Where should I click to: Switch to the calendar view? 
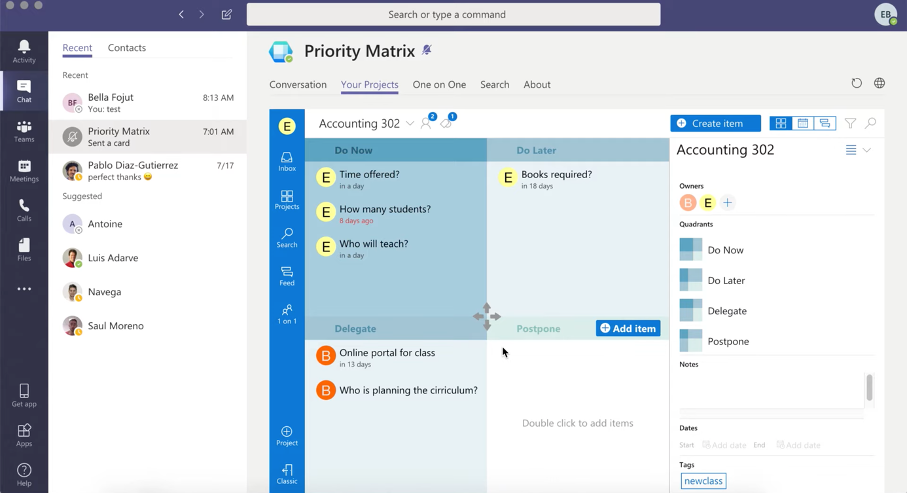(x=802, y=123)
